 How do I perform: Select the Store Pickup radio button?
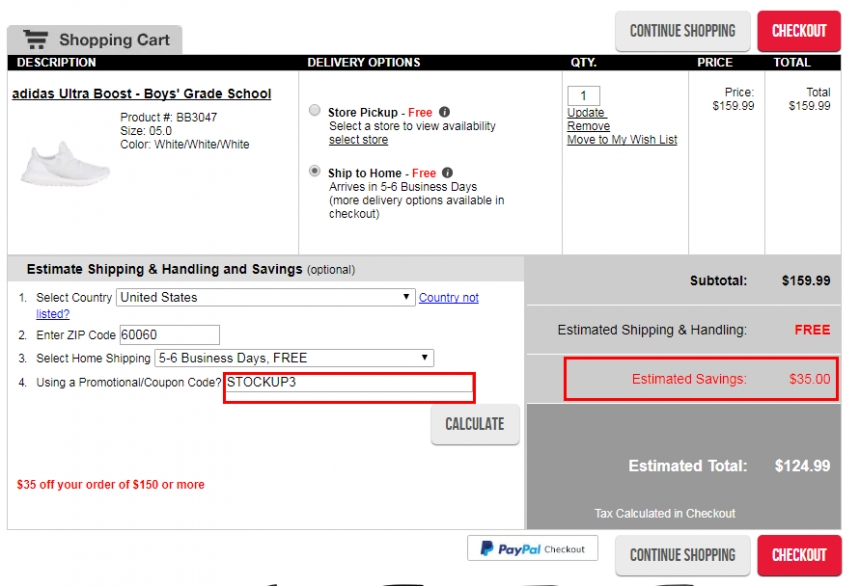point(315,110)
